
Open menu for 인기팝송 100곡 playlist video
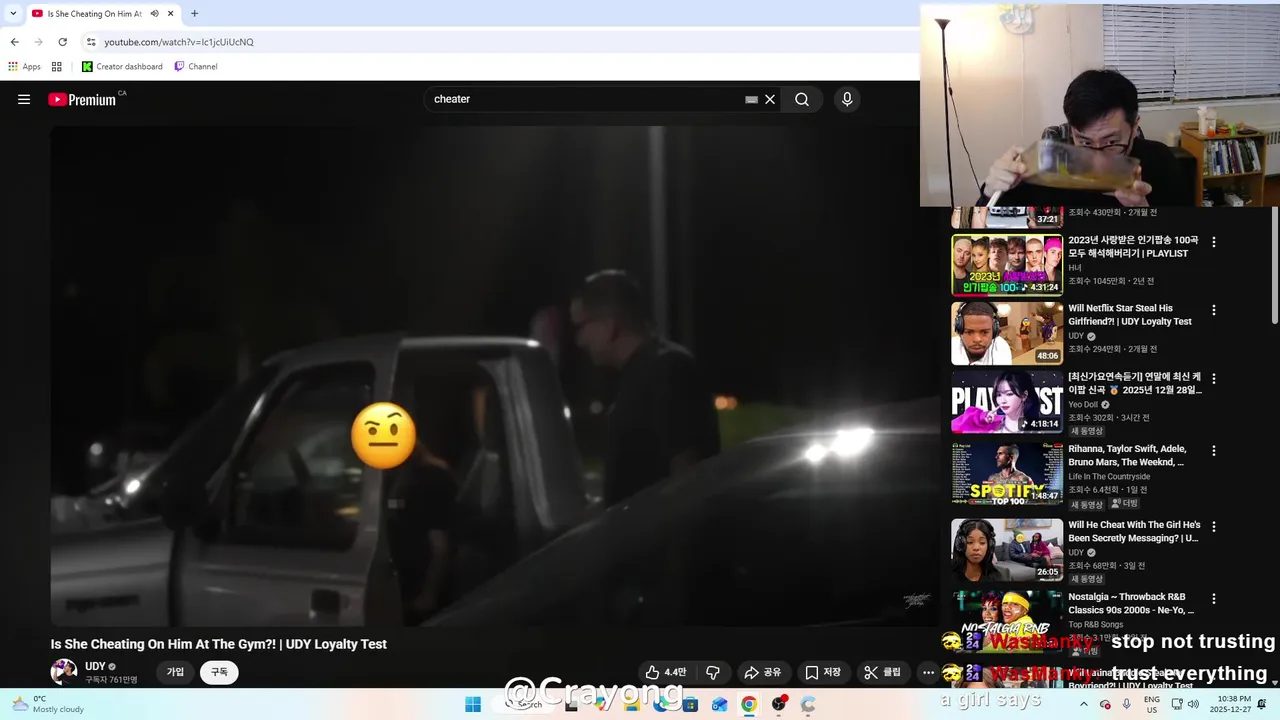coord(1214,242)
